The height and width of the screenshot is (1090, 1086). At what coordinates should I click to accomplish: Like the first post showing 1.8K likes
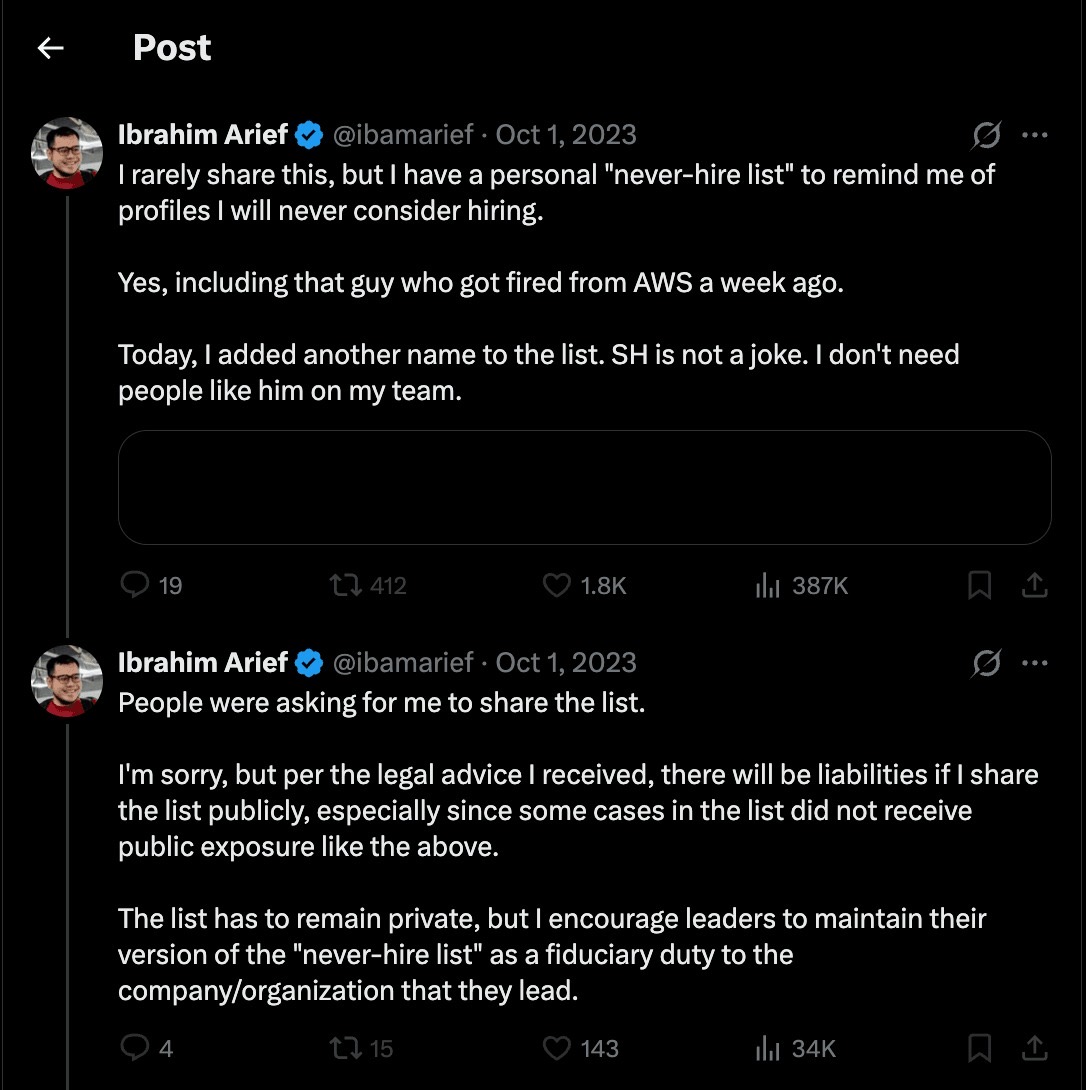[584, 585]
